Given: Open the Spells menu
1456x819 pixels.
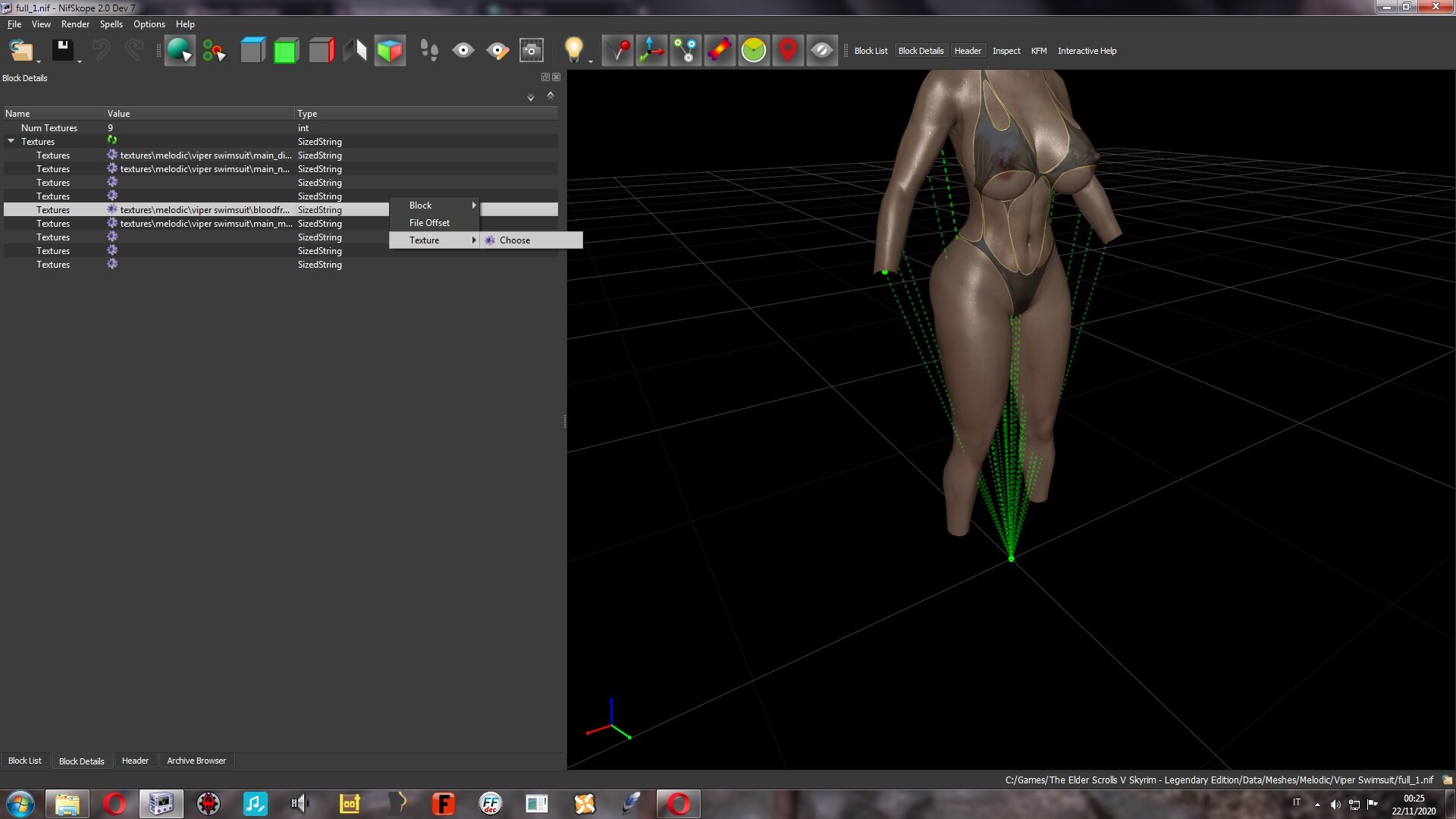Looking at the screenshot, I should pyautogui.click(x=111, y=24).
